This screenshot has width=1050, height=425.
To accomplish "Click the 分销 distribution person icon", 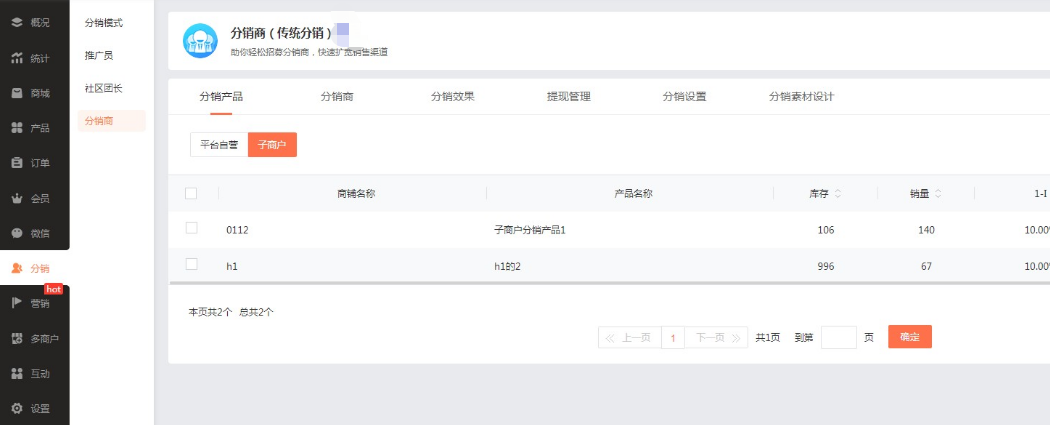I will click(x=17, y=268).
